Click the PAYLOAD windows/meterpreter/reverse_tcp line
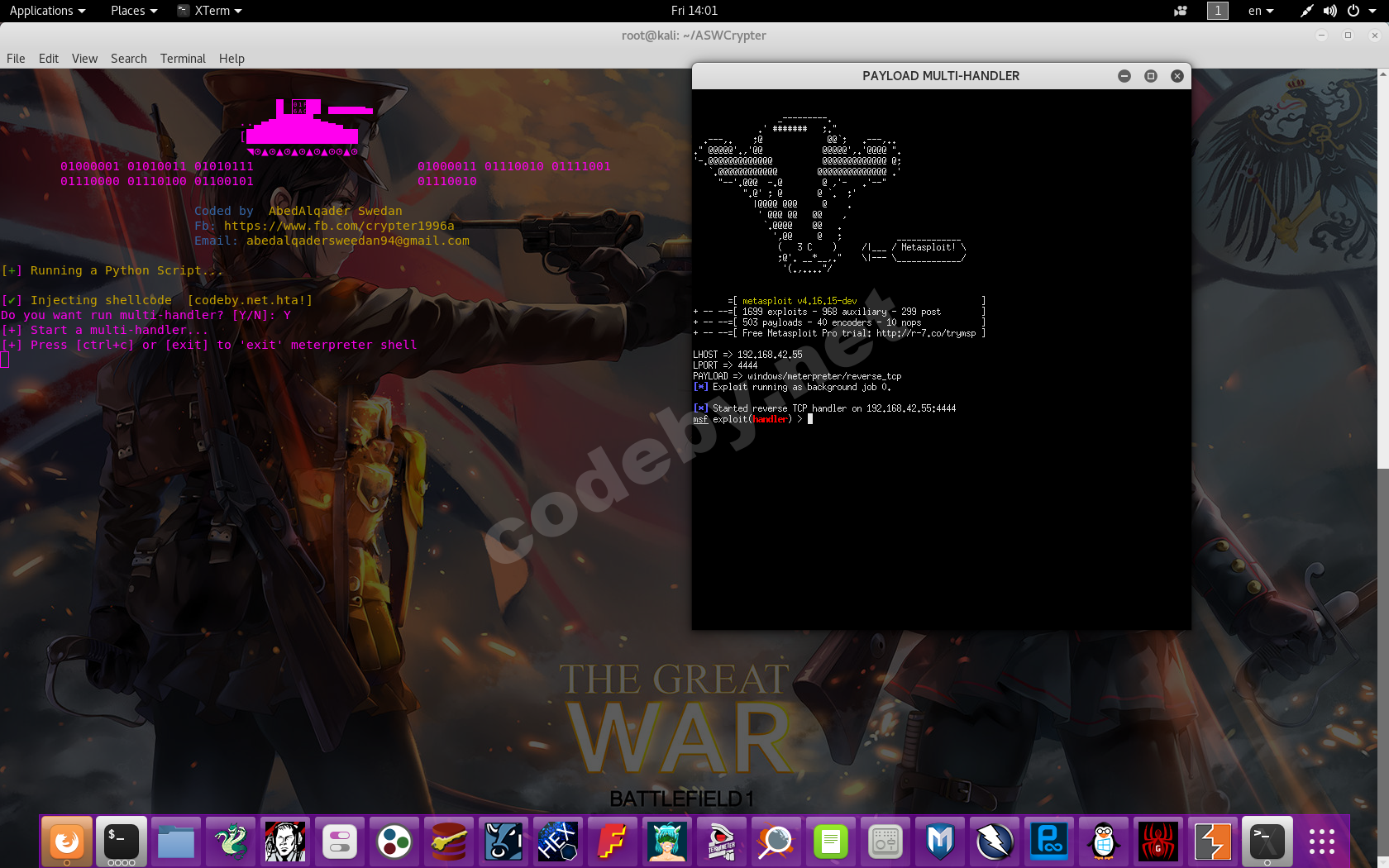 pyautogui.click(x=797, y=376)
